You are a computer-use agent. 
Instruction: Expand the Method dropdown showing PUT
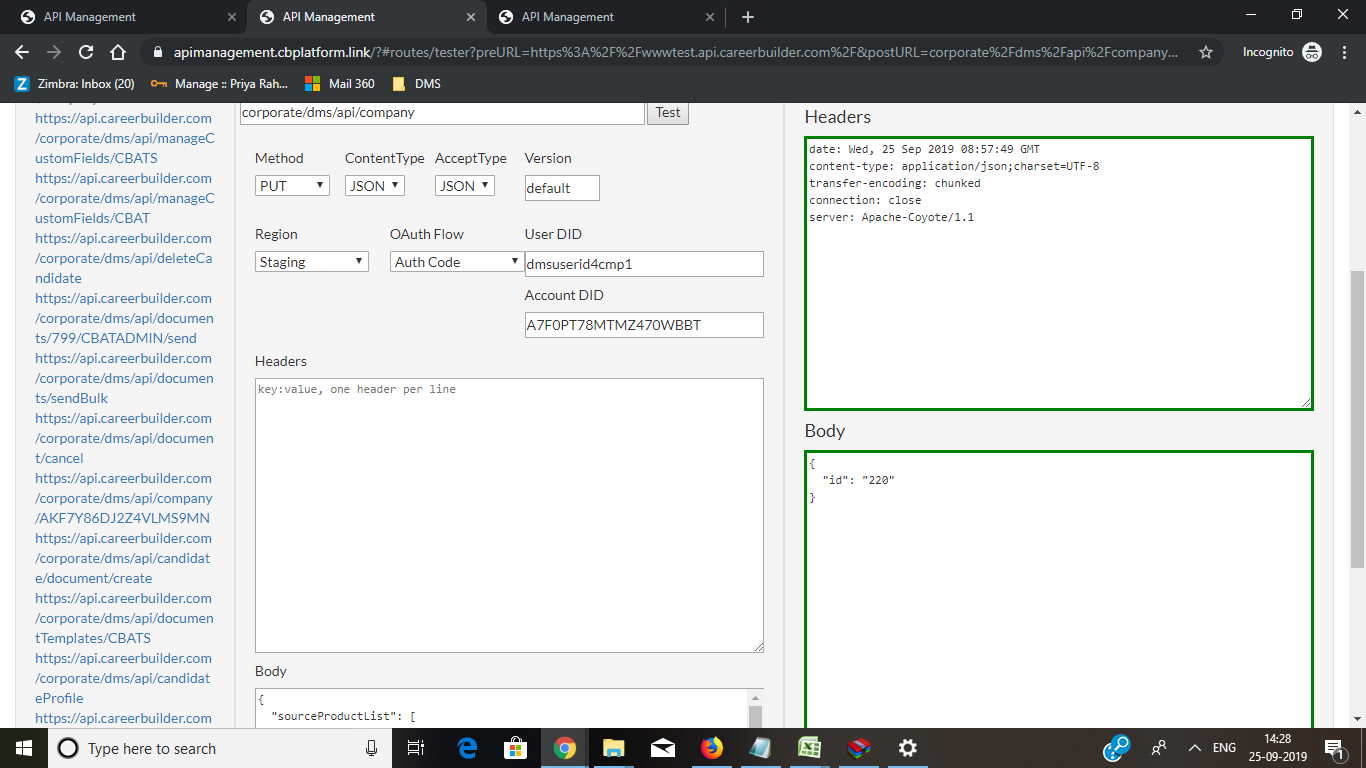pos(292,186)
